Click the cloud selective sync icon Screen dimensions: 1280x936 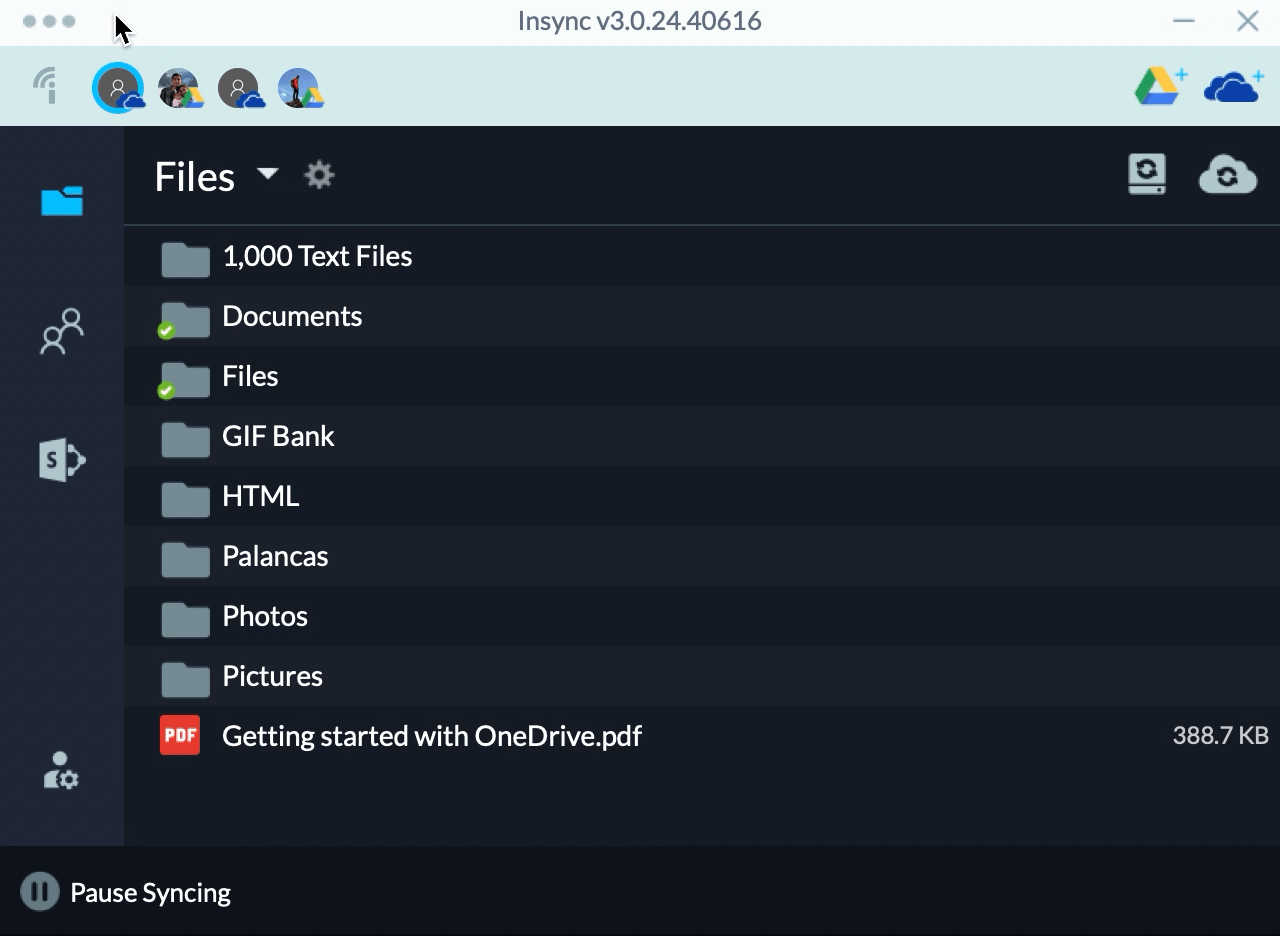pos(1228,175)
